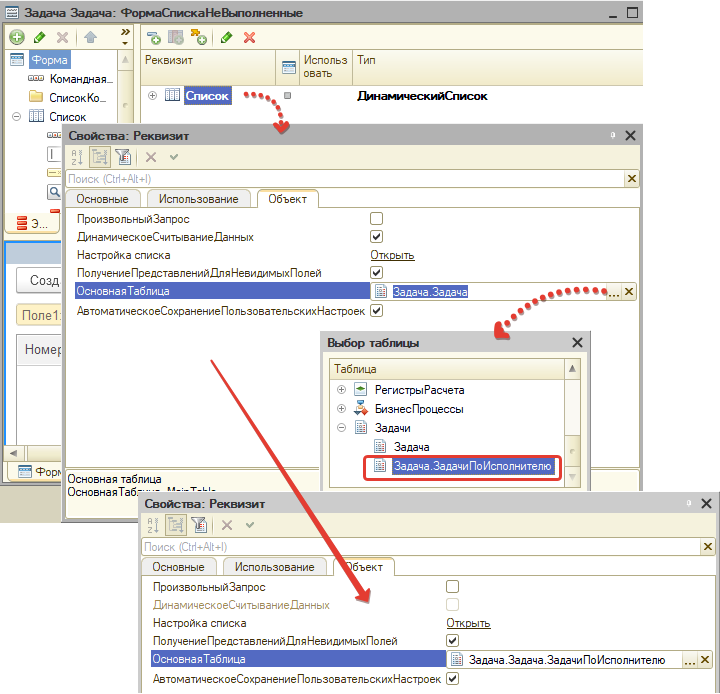Click the ДинамическийСписок type cell
This screenshot has width=720, height=694.
422,96
